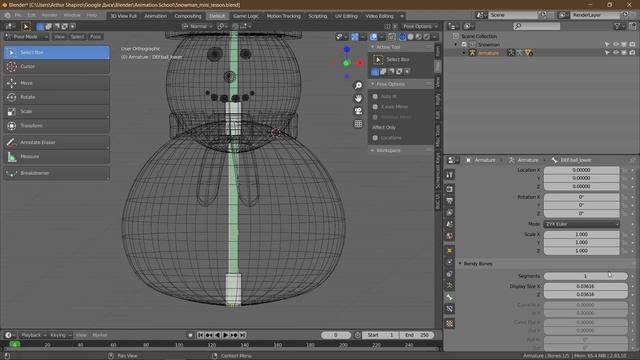Enable the Auto IK checkbox

click(x=375, y=96)
